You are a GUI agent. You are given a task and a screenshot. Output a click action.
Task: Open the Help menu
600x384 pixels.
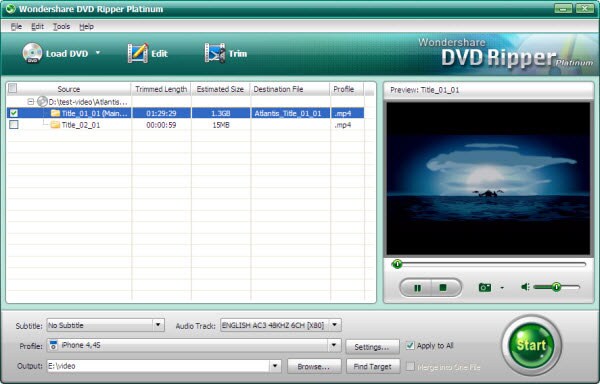click(x=86, y=26)
